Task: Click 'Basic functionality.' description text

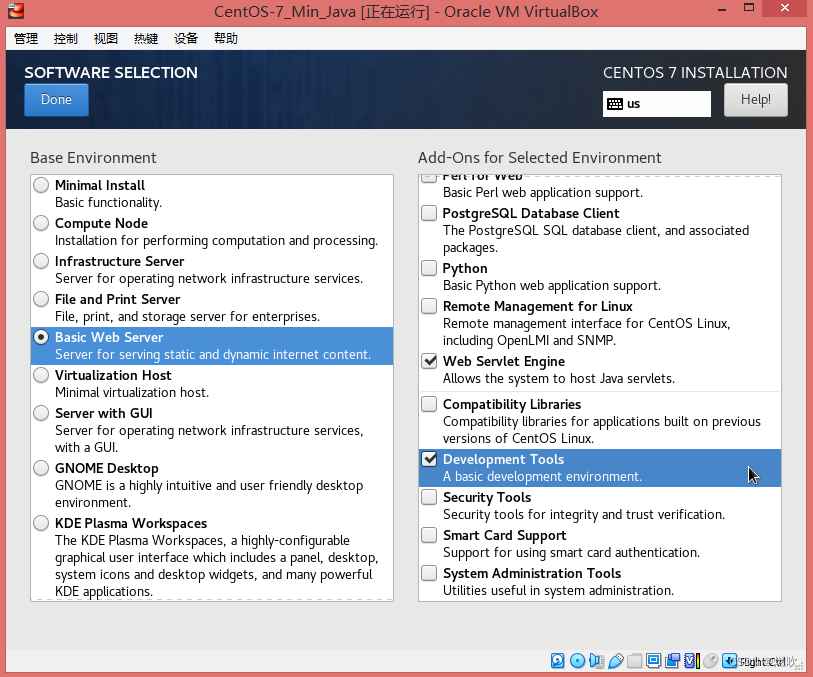Action: [108, 203]
